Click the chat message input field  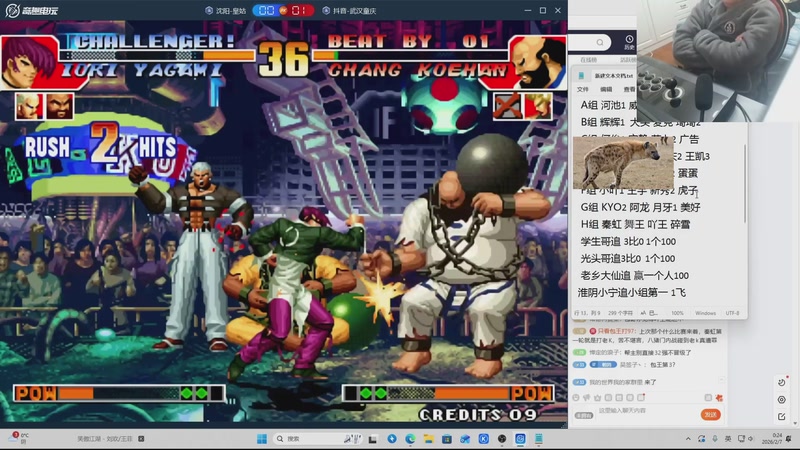pos(647,414)
